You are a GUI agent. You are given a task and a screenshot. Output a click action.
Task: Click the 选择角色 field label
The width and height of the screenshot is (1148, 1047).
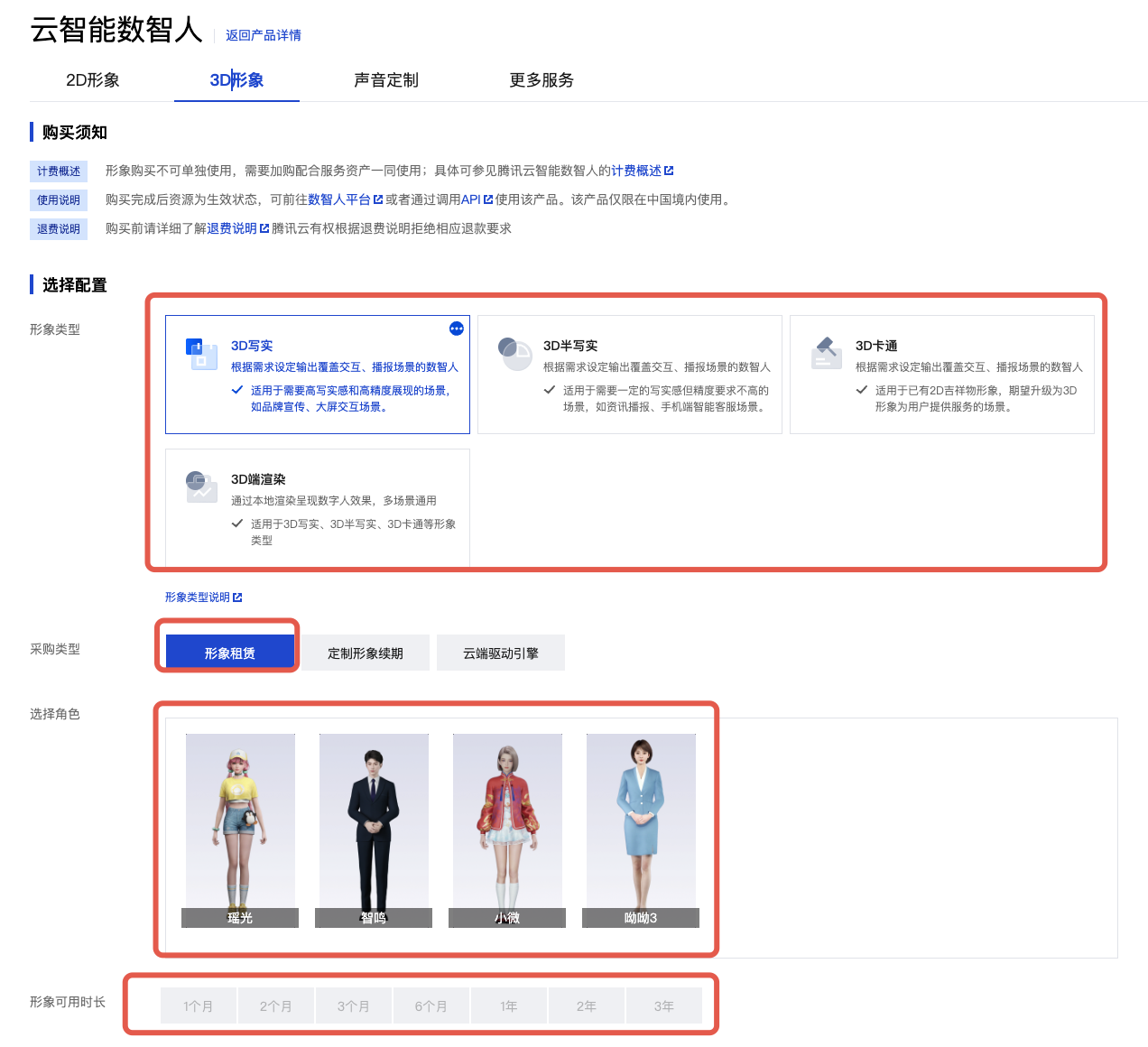click(x=55, y=714)
